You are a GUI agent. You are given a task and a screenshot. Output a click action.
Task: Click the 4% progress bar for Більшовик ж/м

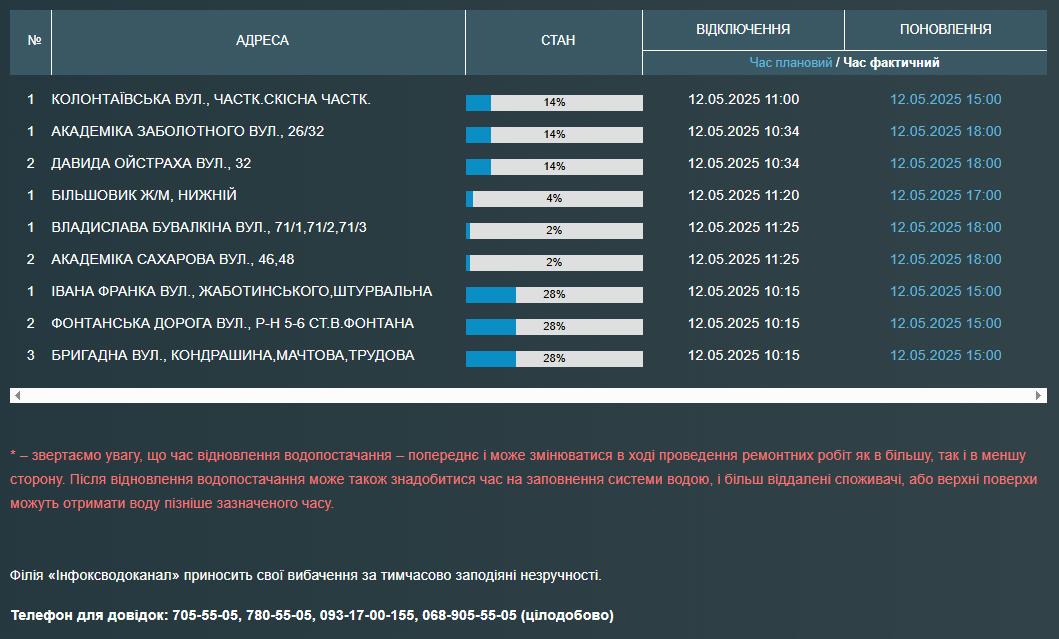554,199
